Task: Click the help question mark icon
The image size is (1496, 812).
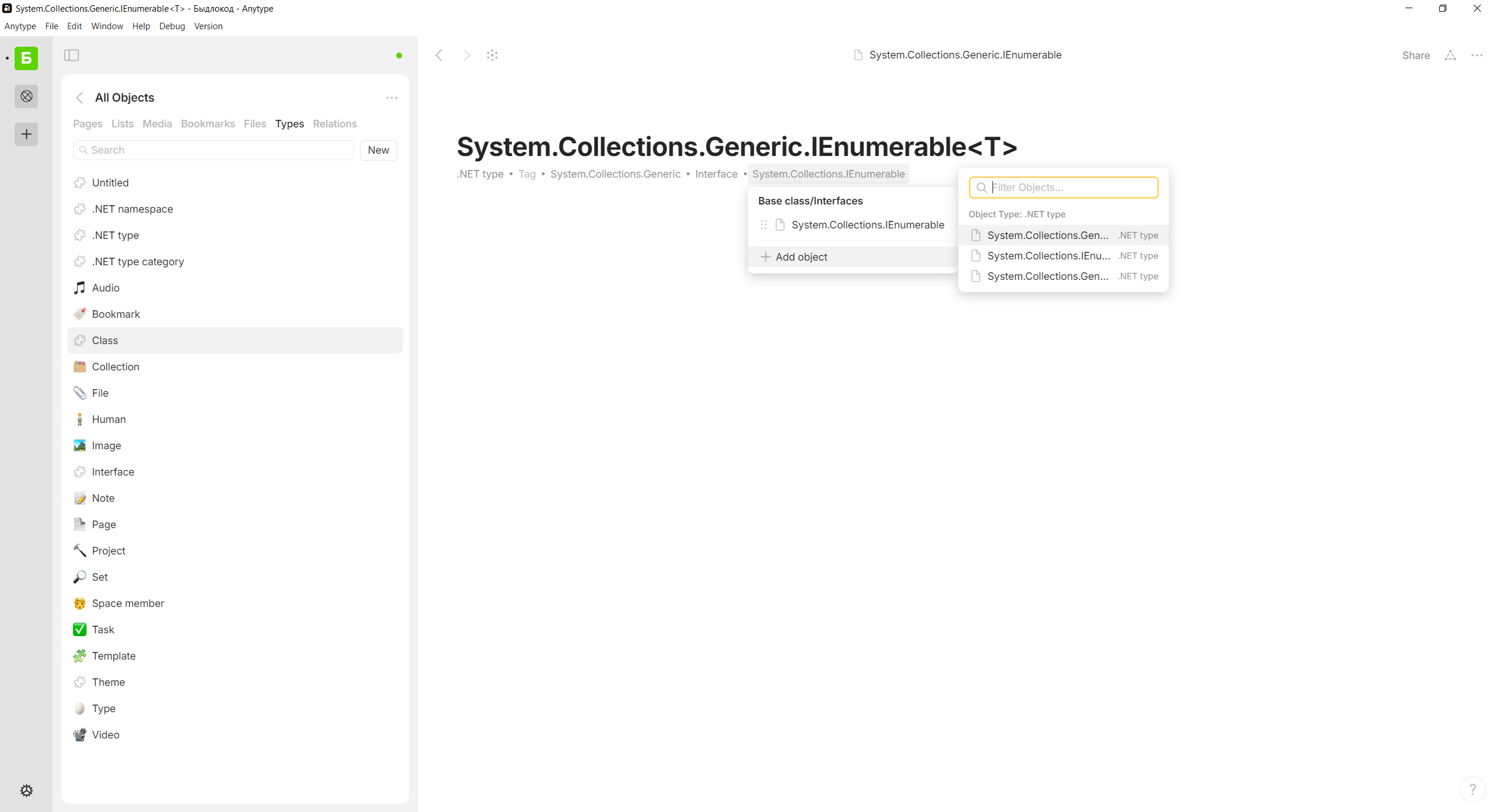Action: point(1473,789)
